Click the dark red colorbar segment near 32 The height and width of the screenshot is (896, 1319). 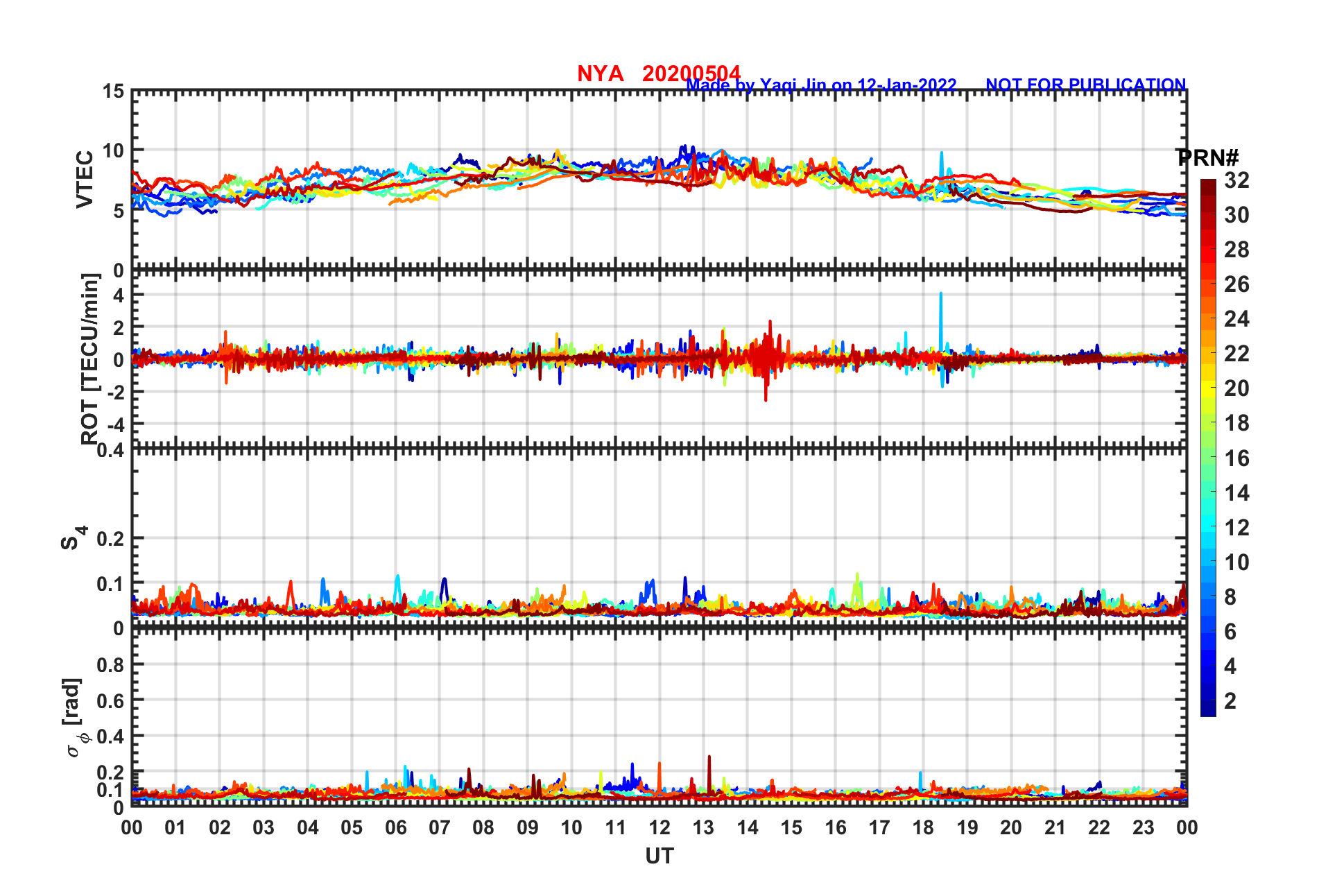[1208, 187]
